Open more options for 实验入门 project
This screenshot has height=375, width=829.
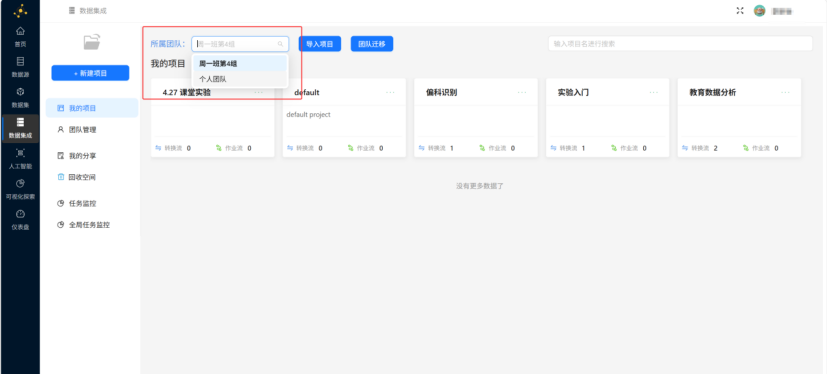653,93
